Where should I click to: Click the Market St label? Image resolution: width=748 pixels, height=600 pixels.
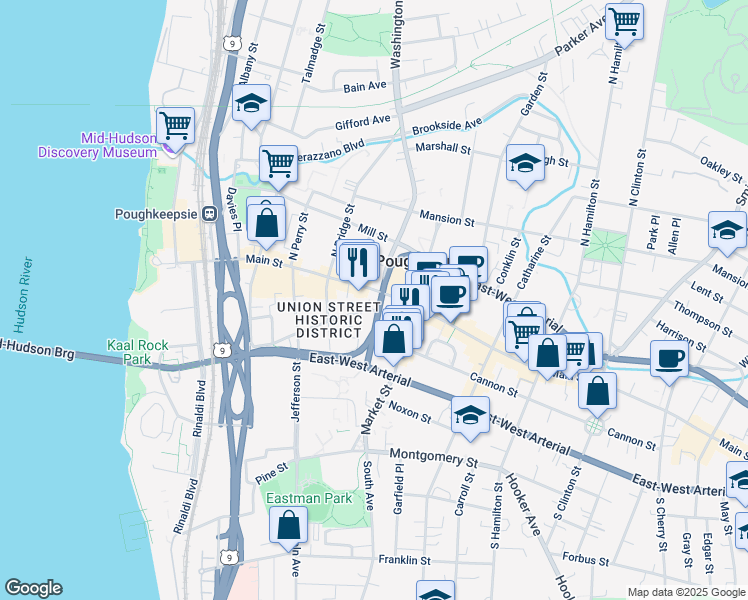376,410
